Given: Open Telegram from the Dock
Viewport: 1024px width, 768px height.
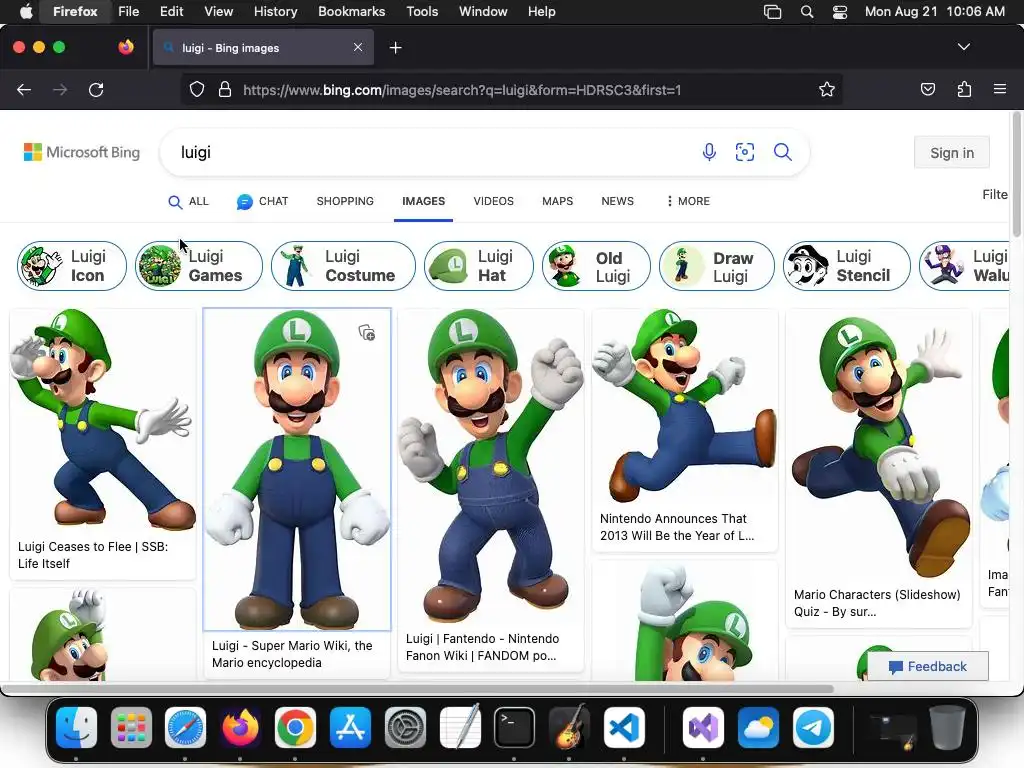Looking at the screenshot, I should click(x=813, y=728).
